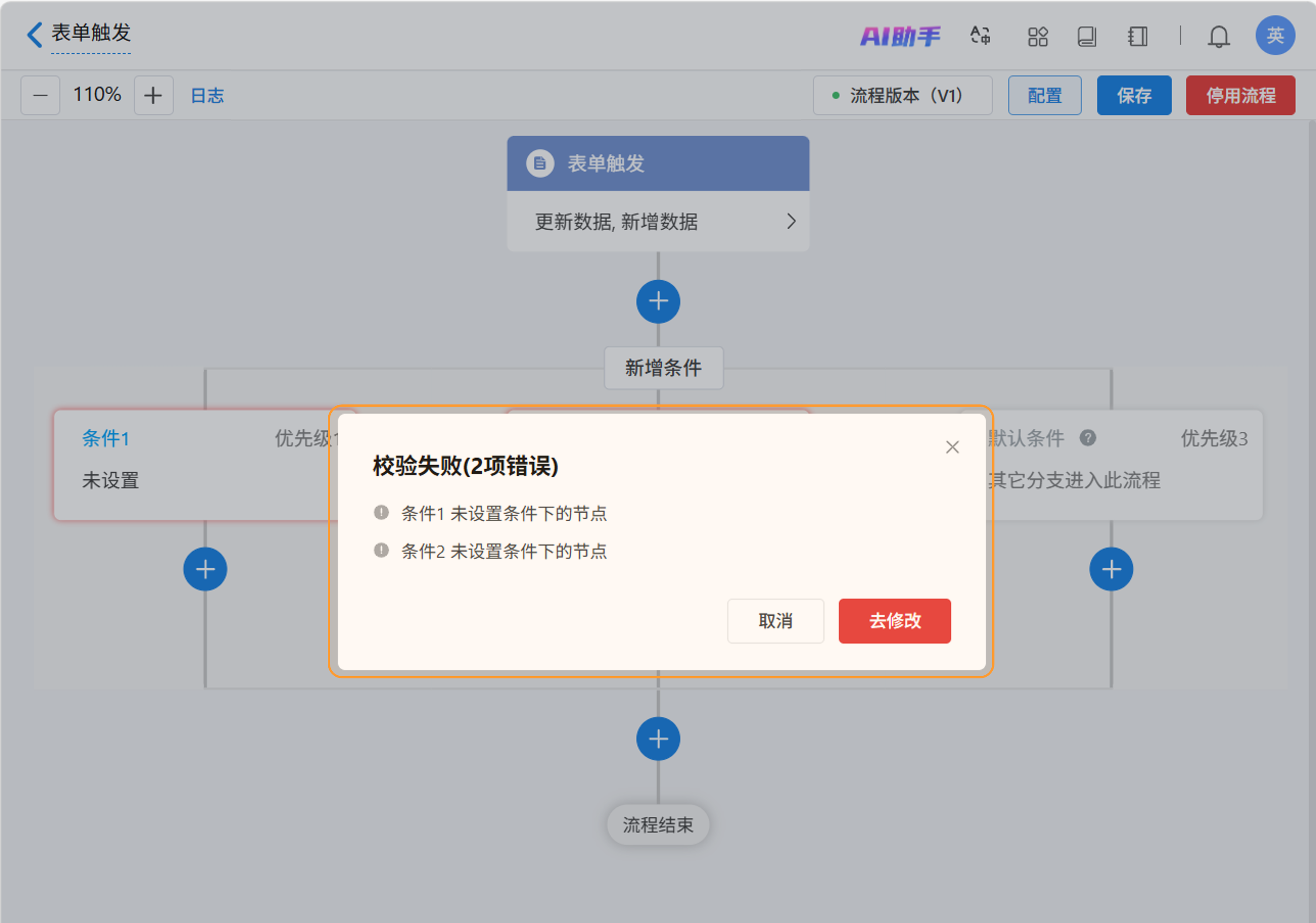Open the notebook panel icon
The image size is (1316, 923).
point(1137,37)
